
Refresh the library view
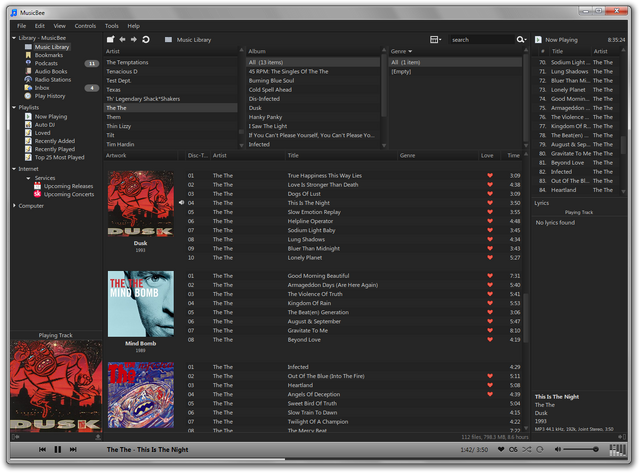(x=146, y=40)
